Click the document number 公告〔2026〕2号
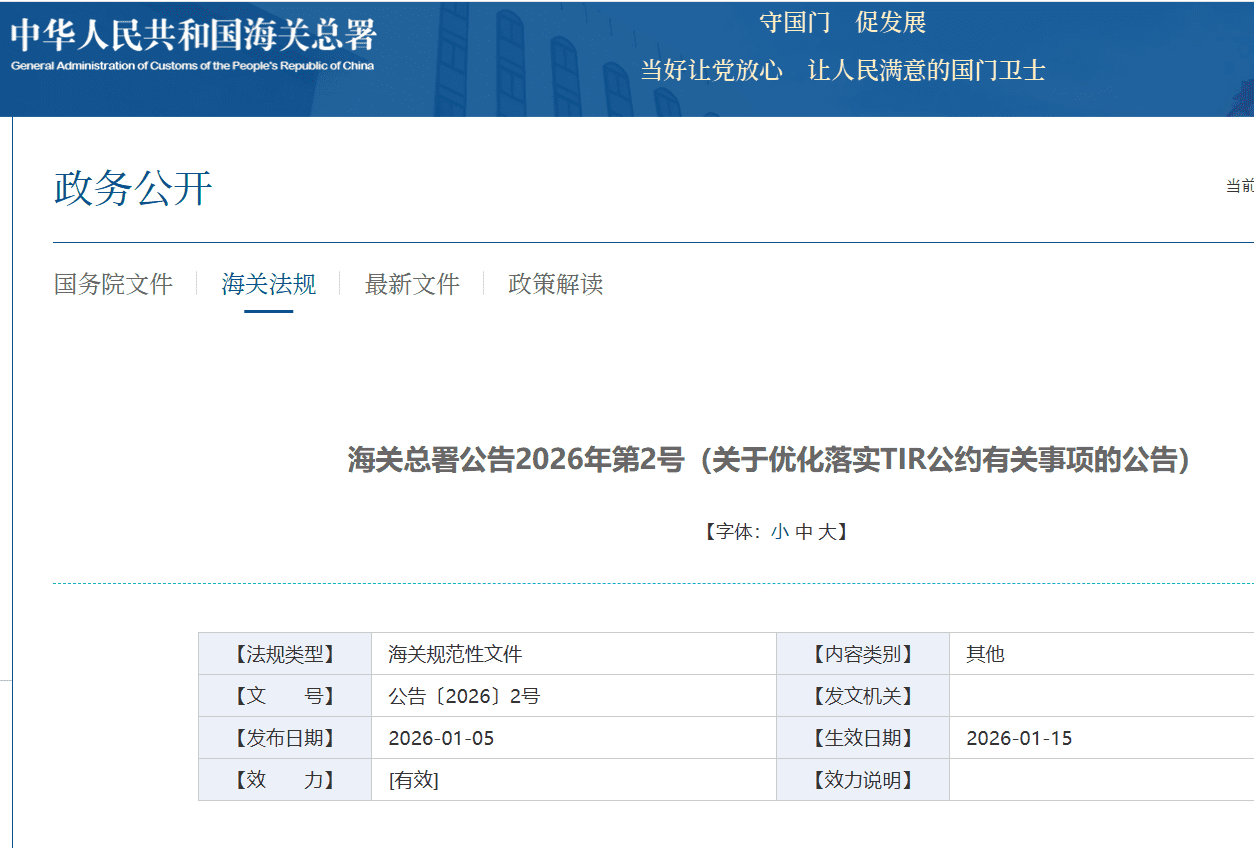Viewport: 1254px width, 848px height. (463, 695)
